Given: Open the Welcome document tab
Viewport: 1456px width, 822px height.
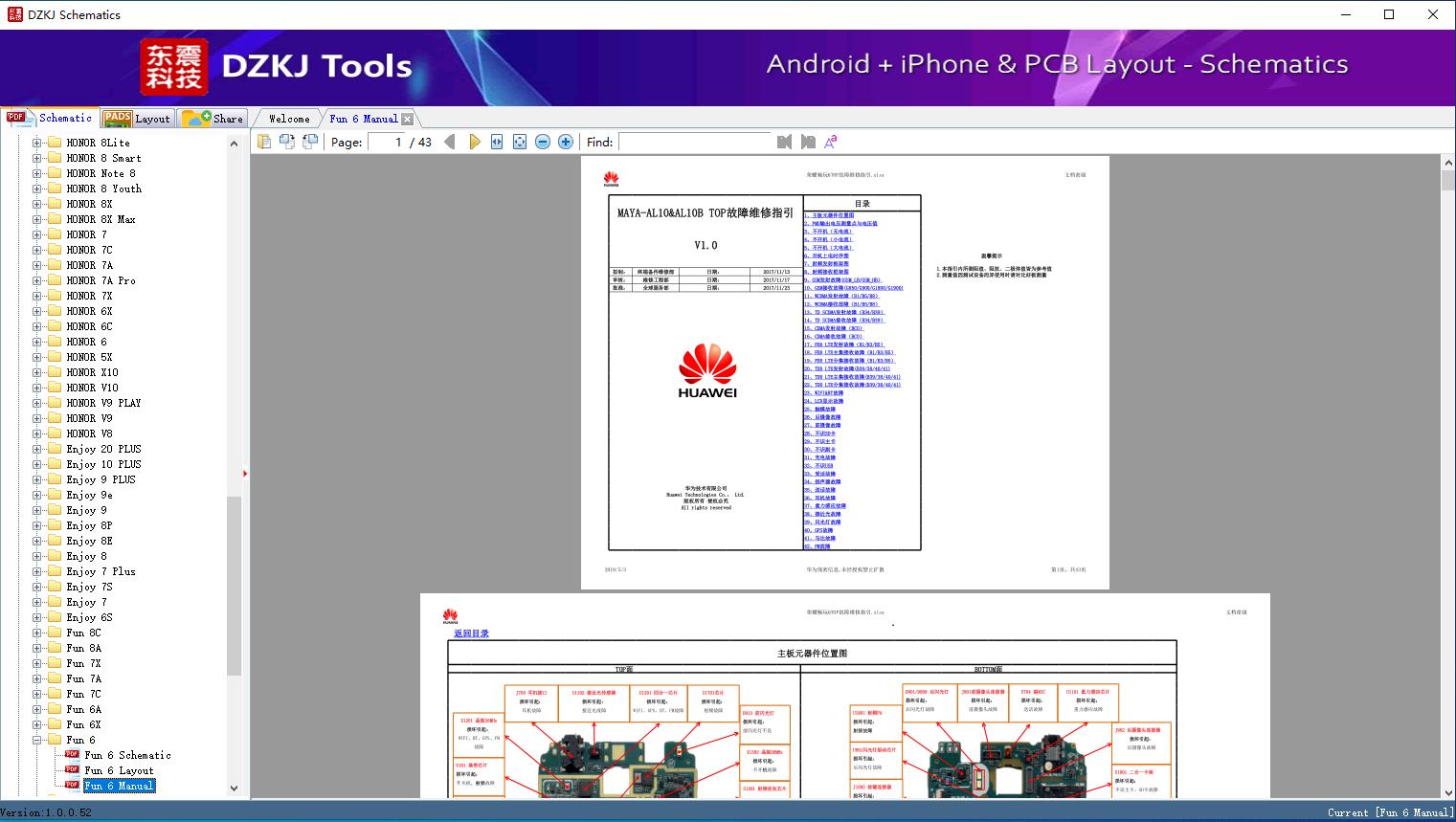Looking at the screenshot, I should pyautogui.click(x=289, y=119).
